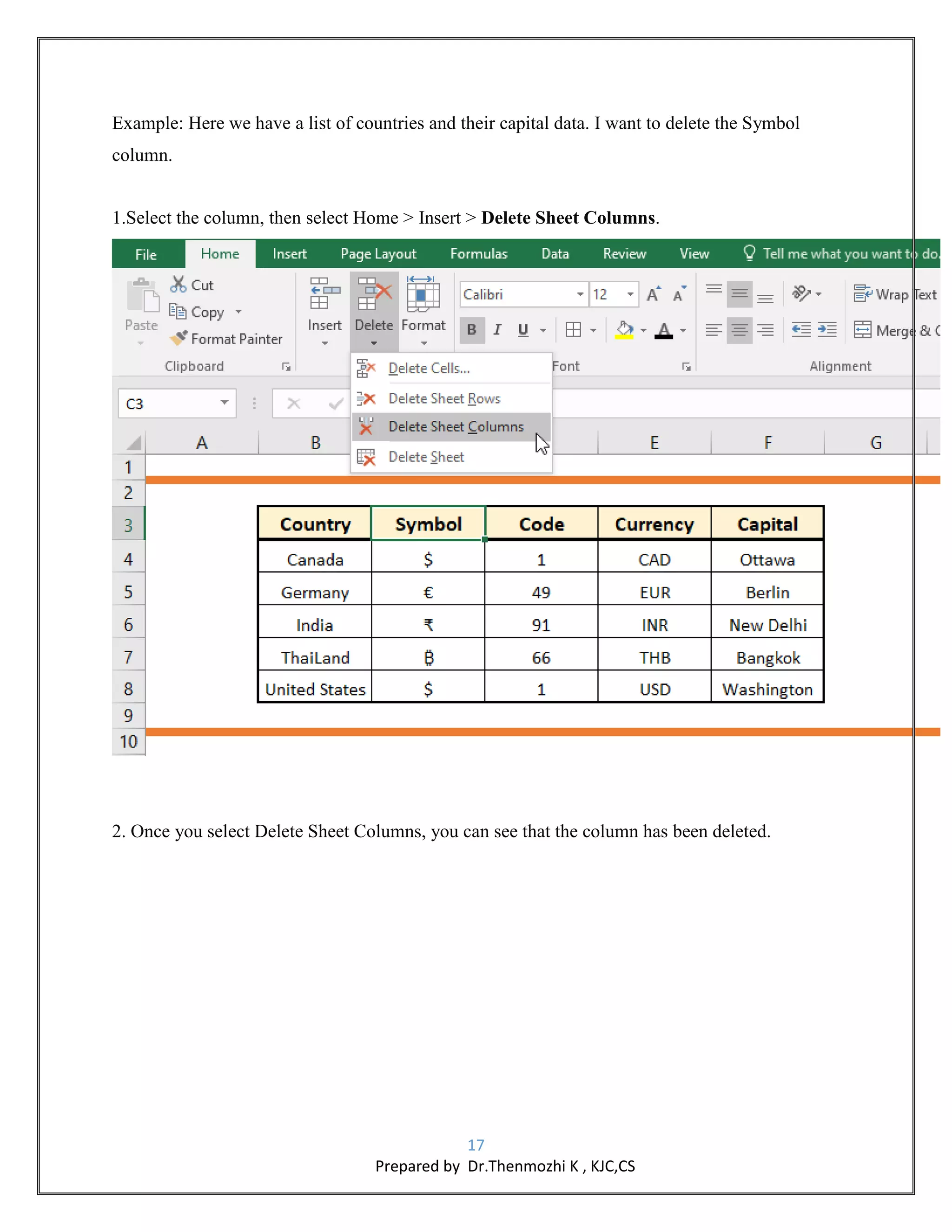Viewport: 952px width, 1232px height.
Task: Click the align left icon
Action: (x=714, y=330)
